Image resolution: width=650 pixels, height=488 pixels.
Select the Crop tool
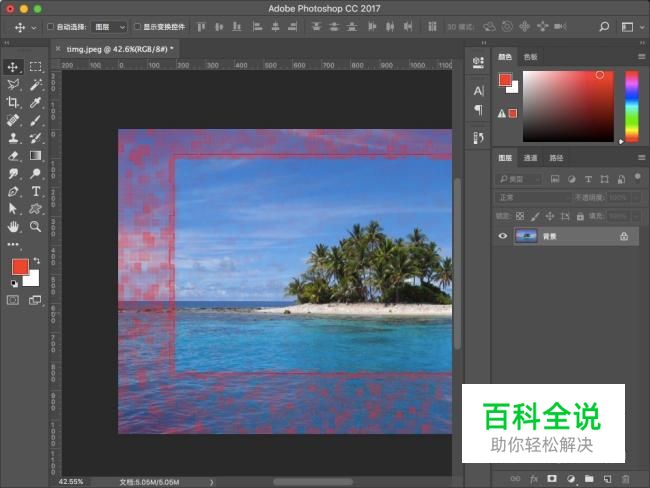(13, 102)
